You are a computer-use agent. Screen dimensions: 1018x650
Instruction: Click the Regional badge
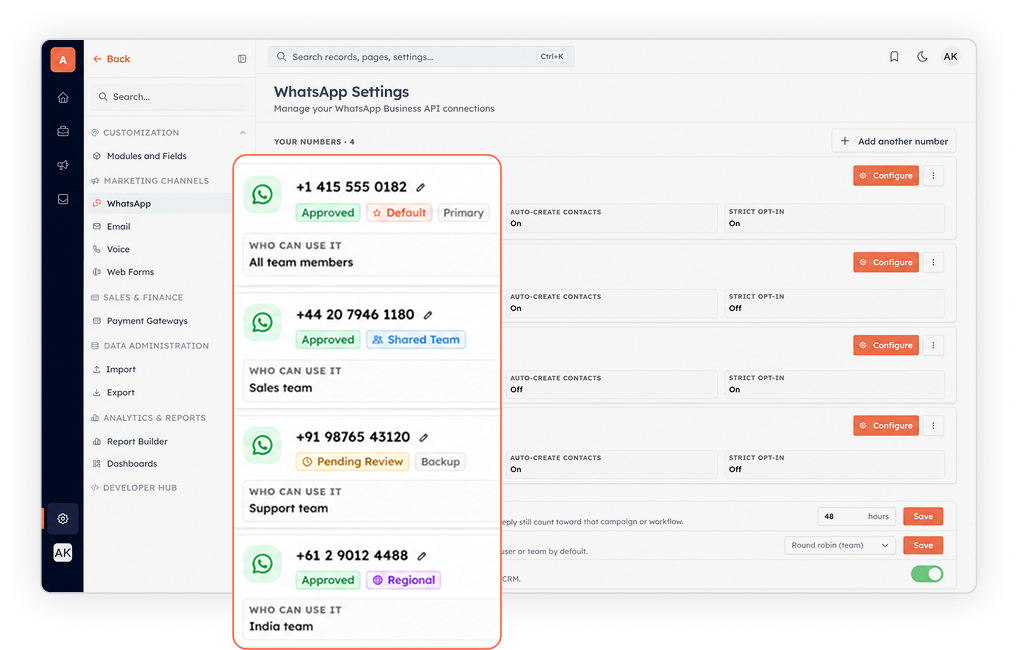pos(404,581)
